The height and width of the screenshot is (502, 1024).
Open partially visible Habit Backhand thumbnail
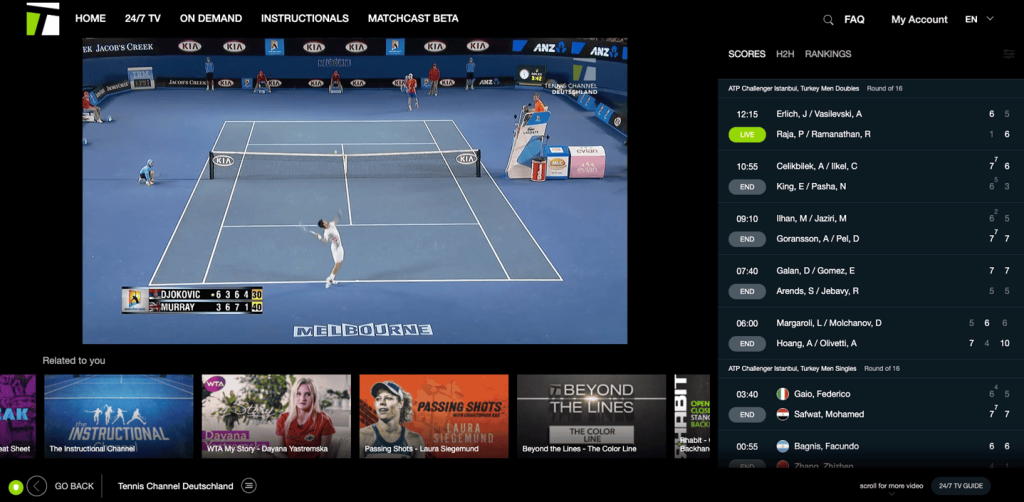point(692,416)
